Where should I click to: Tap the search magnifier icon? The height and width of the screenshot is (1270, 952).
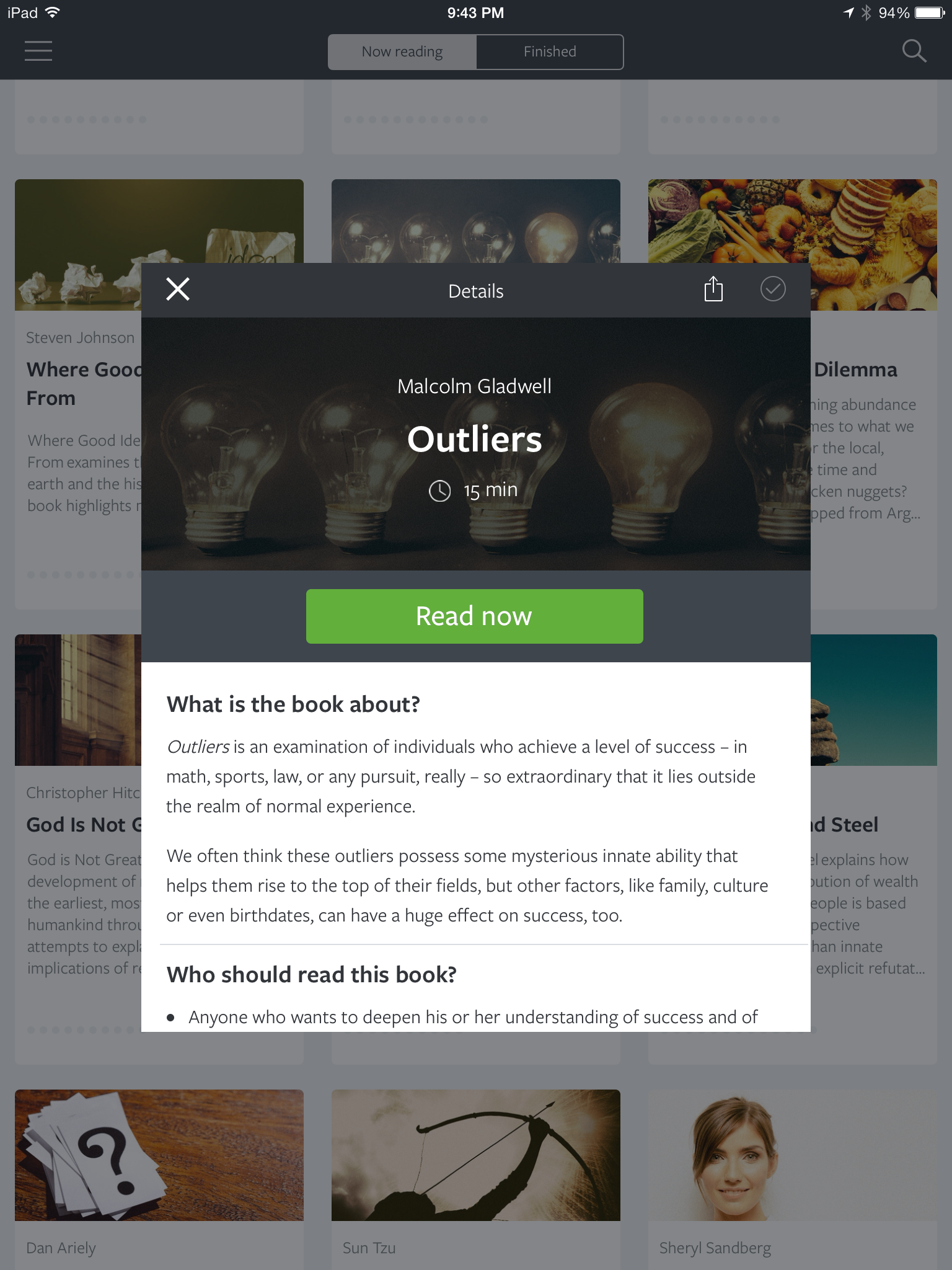click(914, 51)
